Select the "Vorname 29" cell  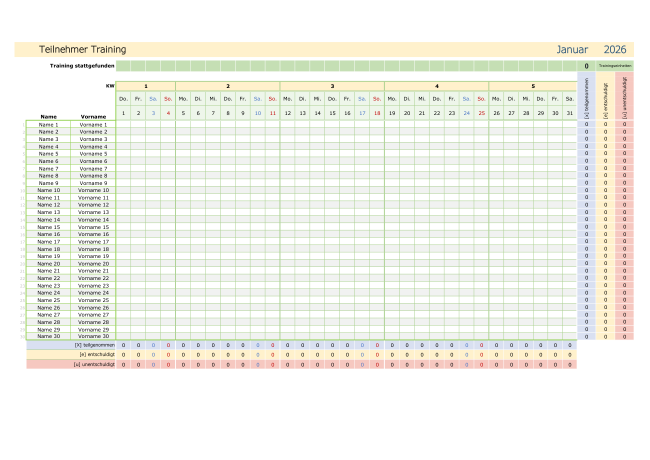[93, 329]
